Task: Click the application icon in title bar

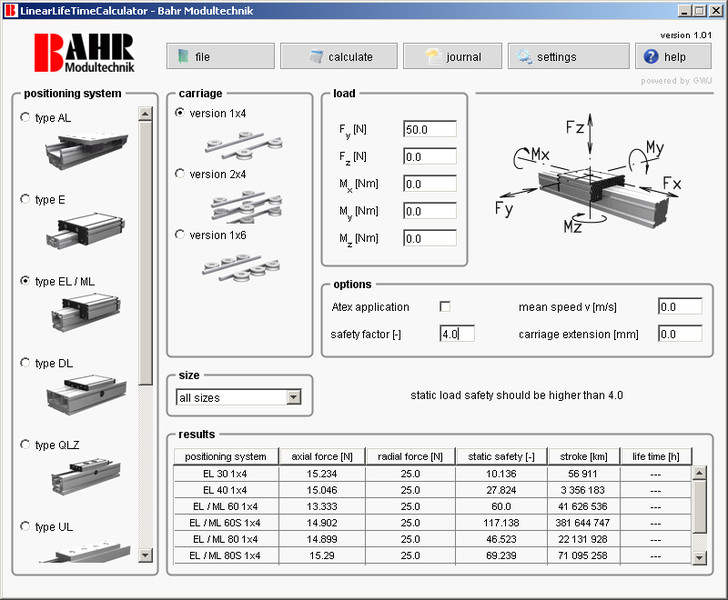Action: (x=10, y=10)
